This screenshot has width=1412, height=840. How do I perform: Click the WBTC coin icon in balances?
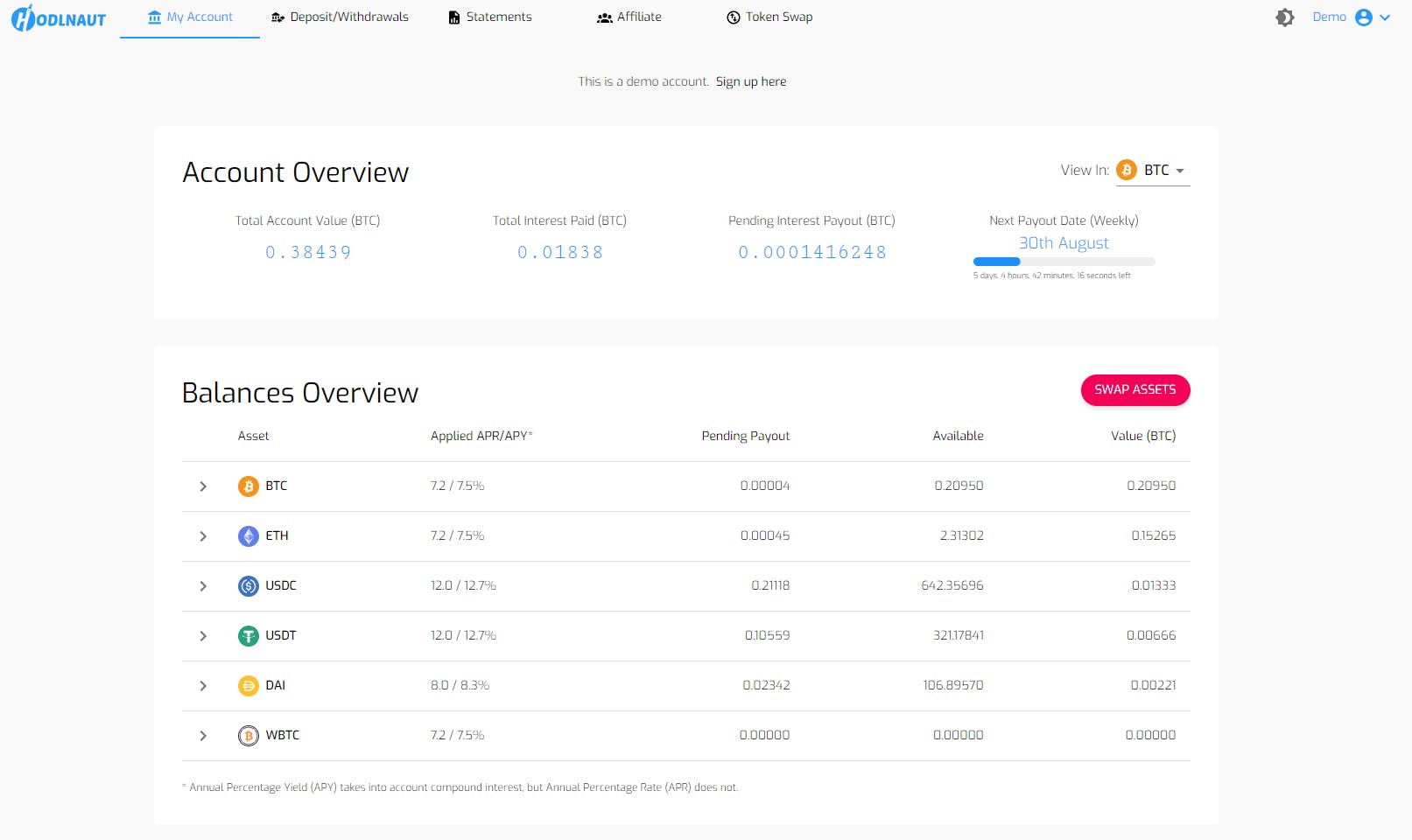coord(249,736)
